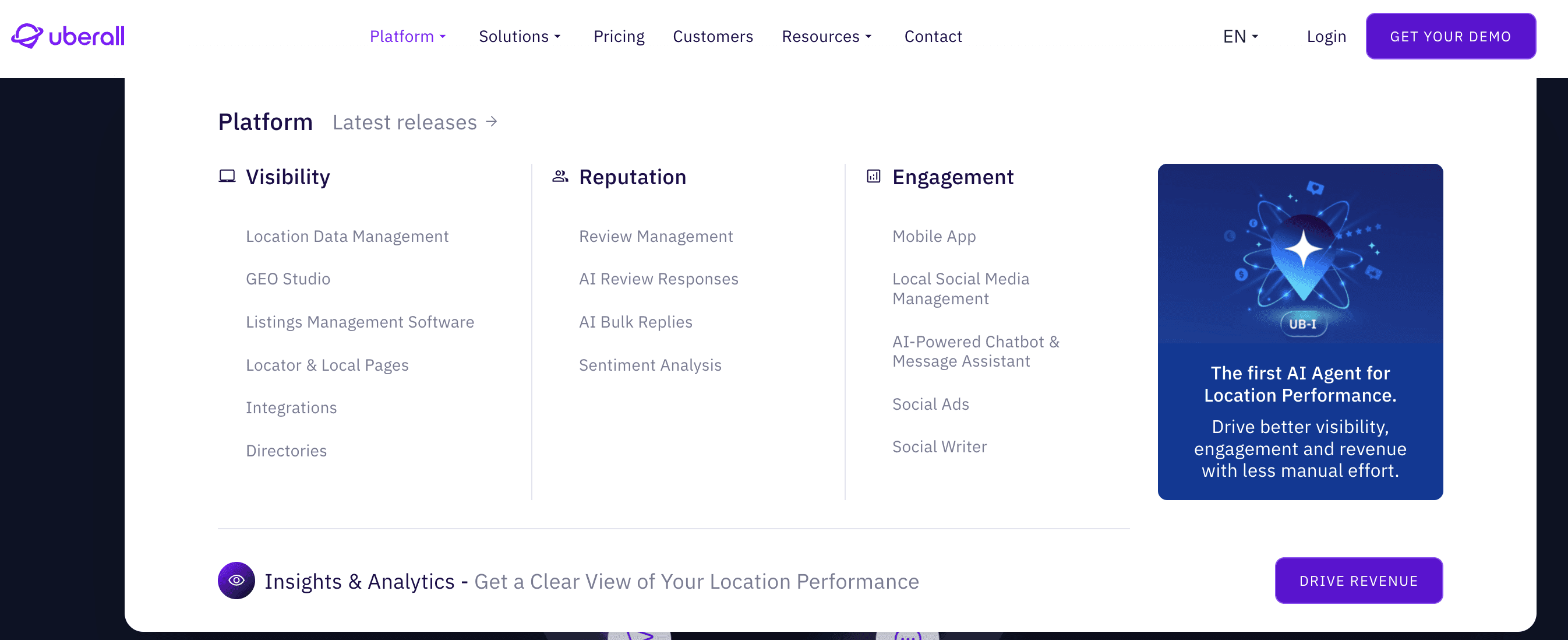The width and height of the screenshot is (1568, 640).
Task: Click the arrow next to Latest releases
Action: pyautogui.click(x=492, y=122)
